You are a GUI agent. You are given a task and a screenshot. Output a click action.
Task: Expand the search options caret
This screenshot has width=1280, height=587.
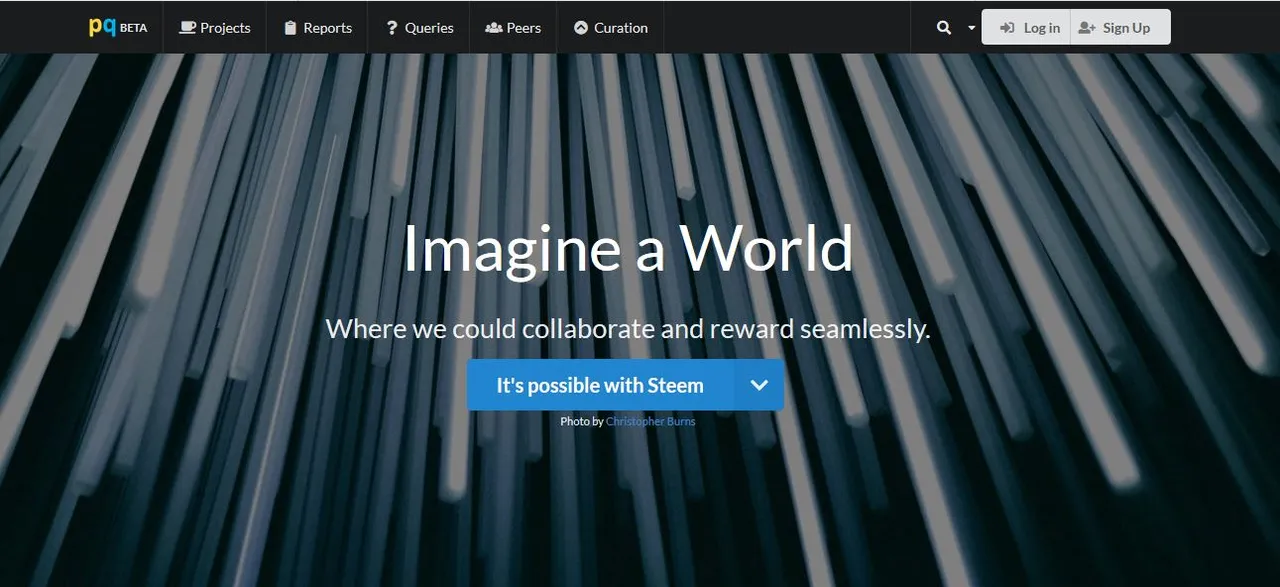(971, 28)
